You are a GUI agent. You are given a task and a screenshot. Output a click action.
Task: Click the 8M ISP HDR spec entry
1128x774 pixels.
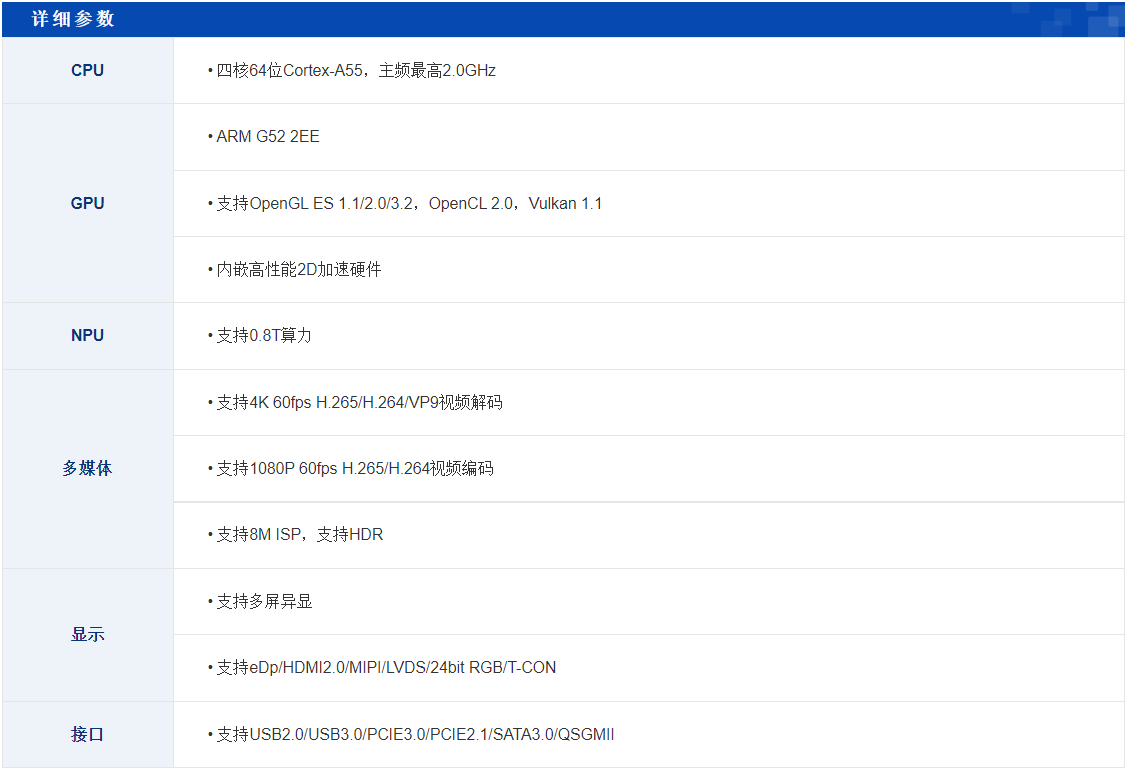(290, 534)
